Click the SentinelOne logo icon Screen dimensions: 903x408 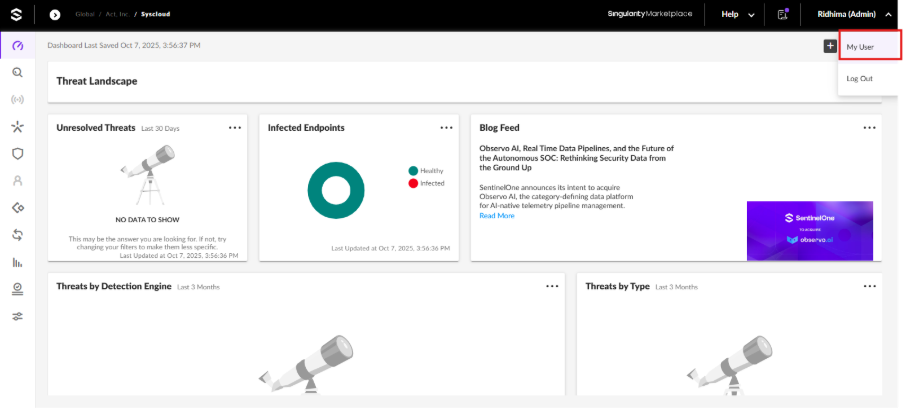coord(17,14)
